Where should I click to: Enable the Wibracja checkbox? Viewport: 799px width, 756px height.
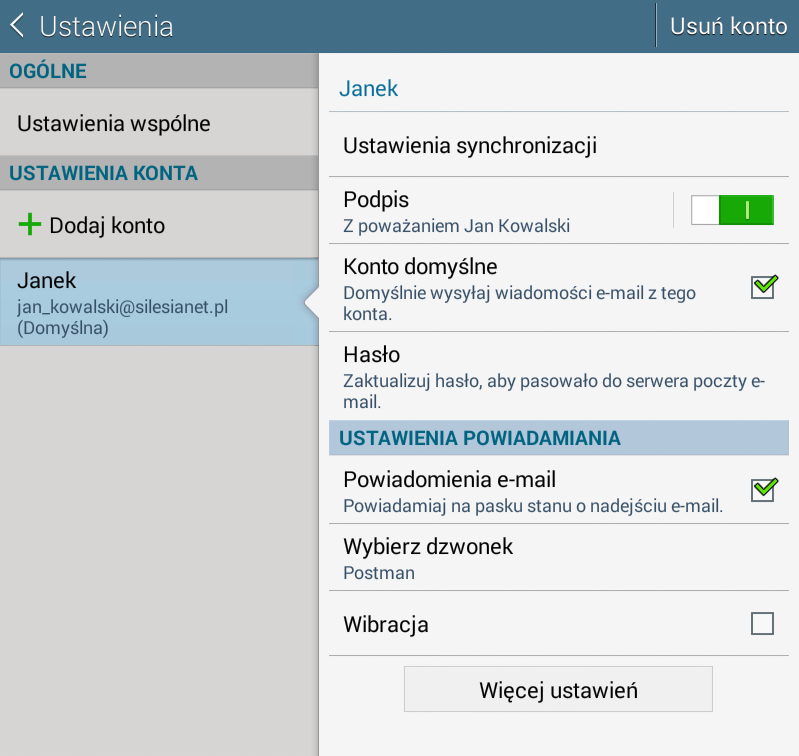coord(762,624)
